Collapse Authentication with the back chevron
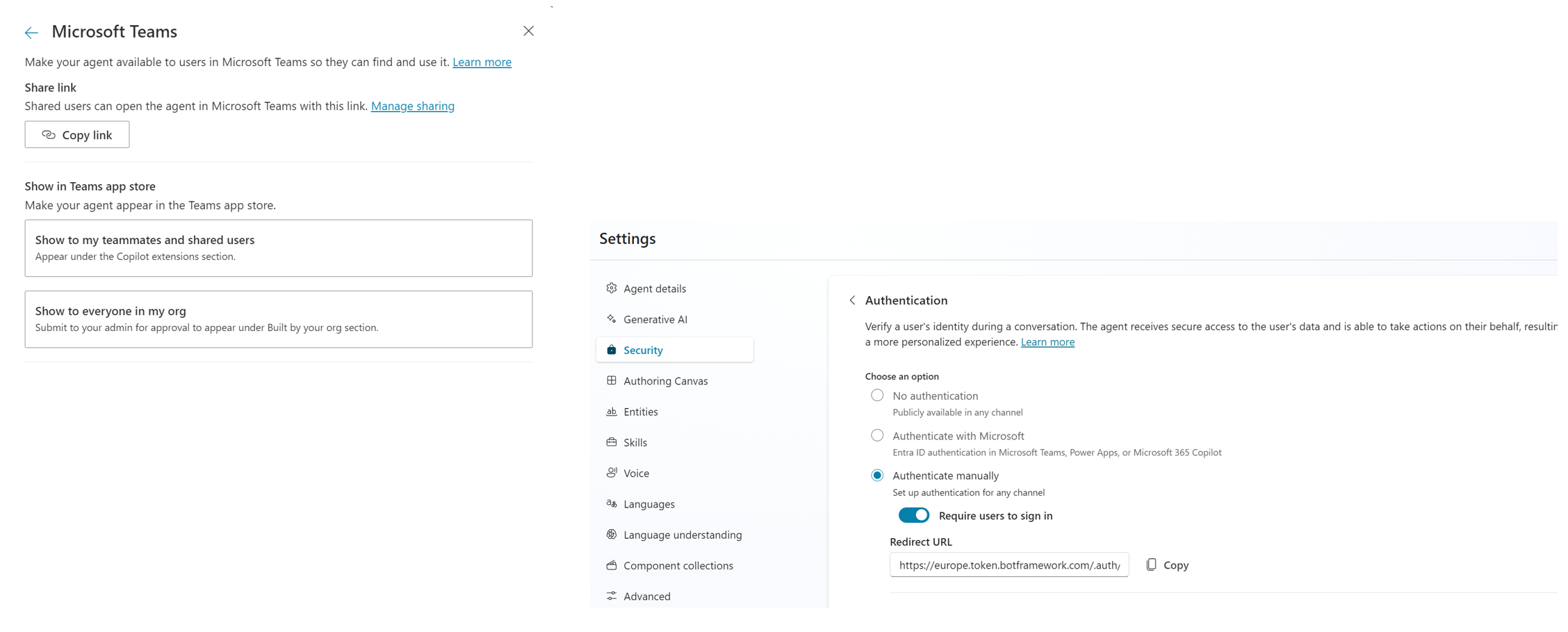This screenshot has width=1568, height=632. coord(852,300)
